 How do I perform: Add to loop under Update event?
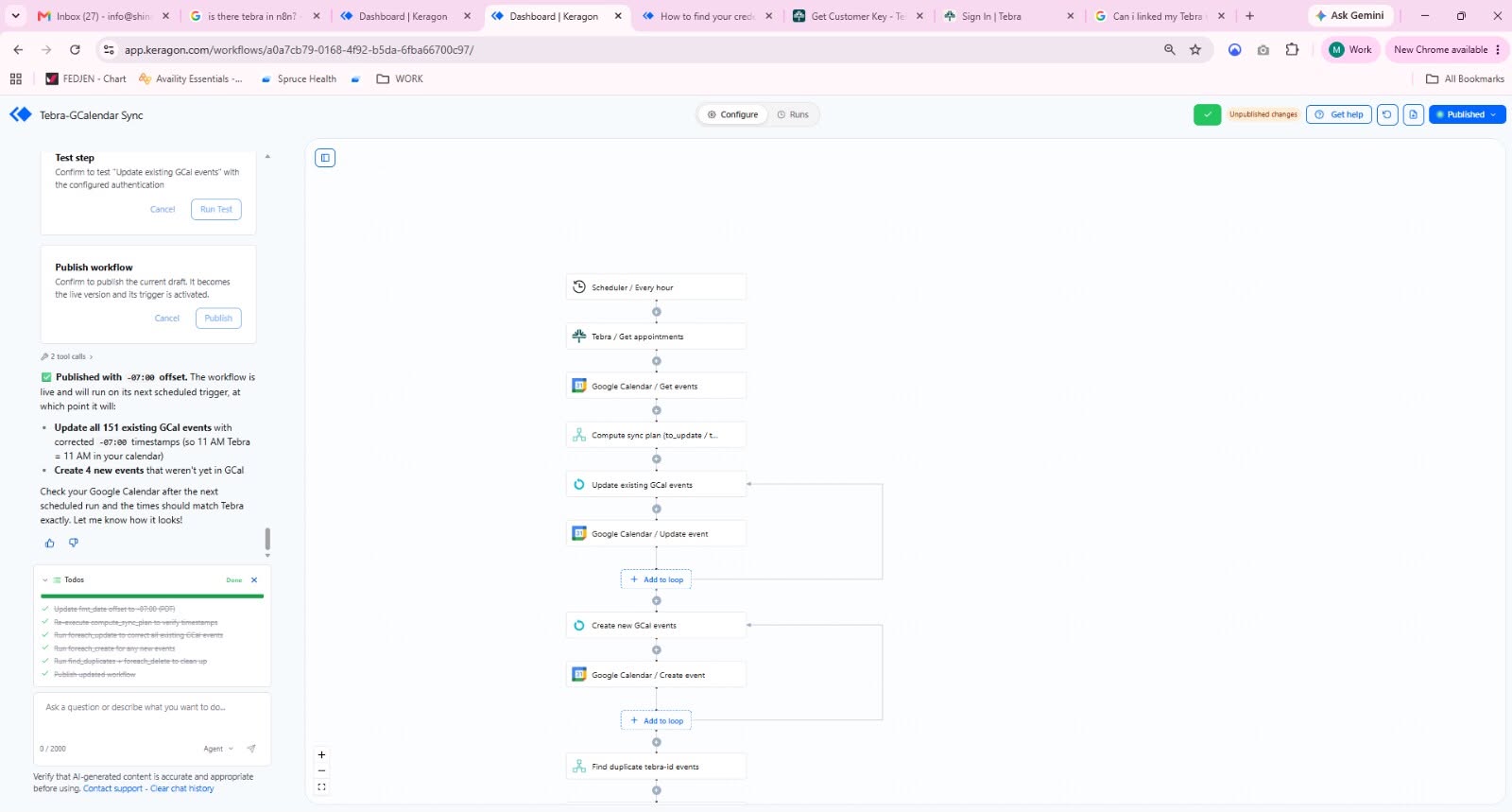[656, 579]
